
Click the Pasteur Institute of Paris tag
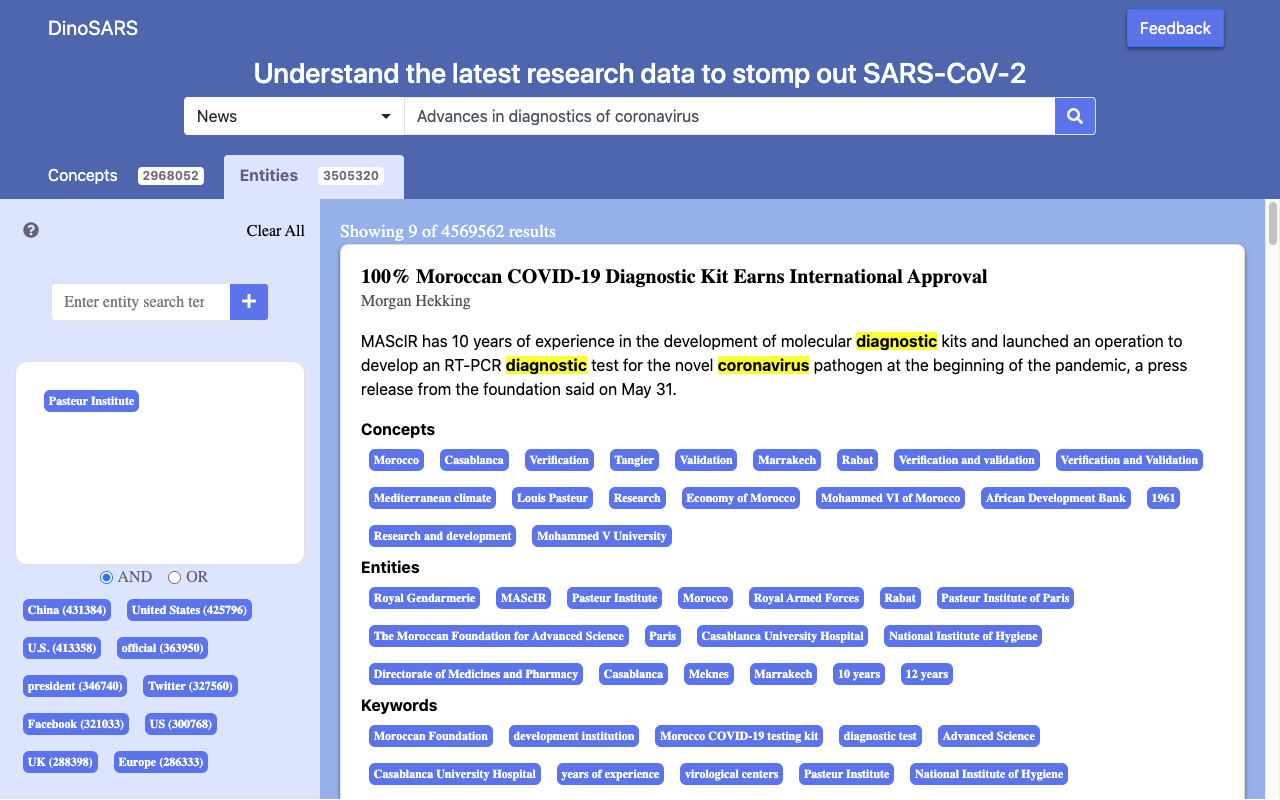click(x=1005, y=598)
